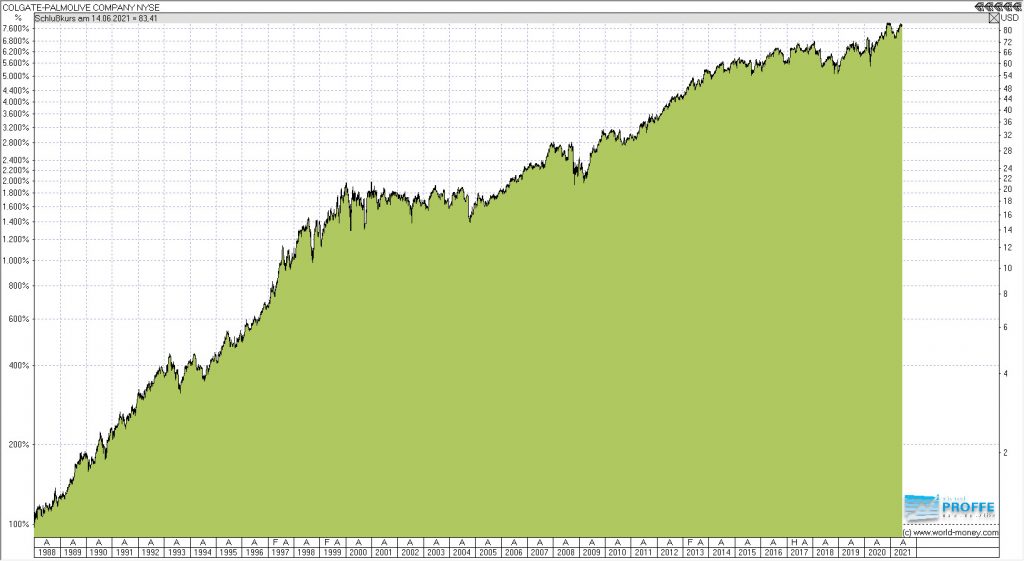
Task: Click the F event marker above 1999
Action: coord(327,542)
